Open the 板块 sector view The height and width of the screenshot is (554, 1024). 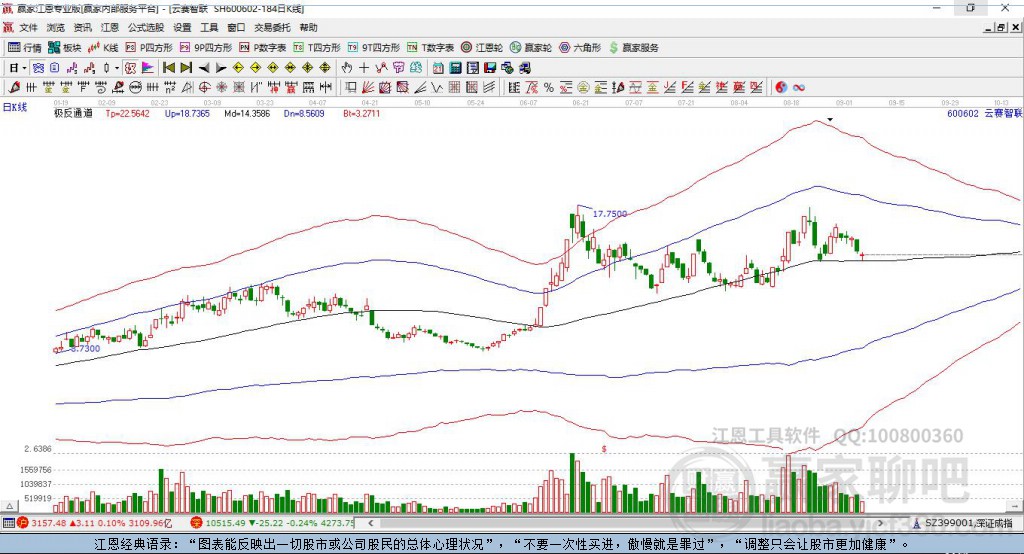pyautogui.click(x=65, y=48)
